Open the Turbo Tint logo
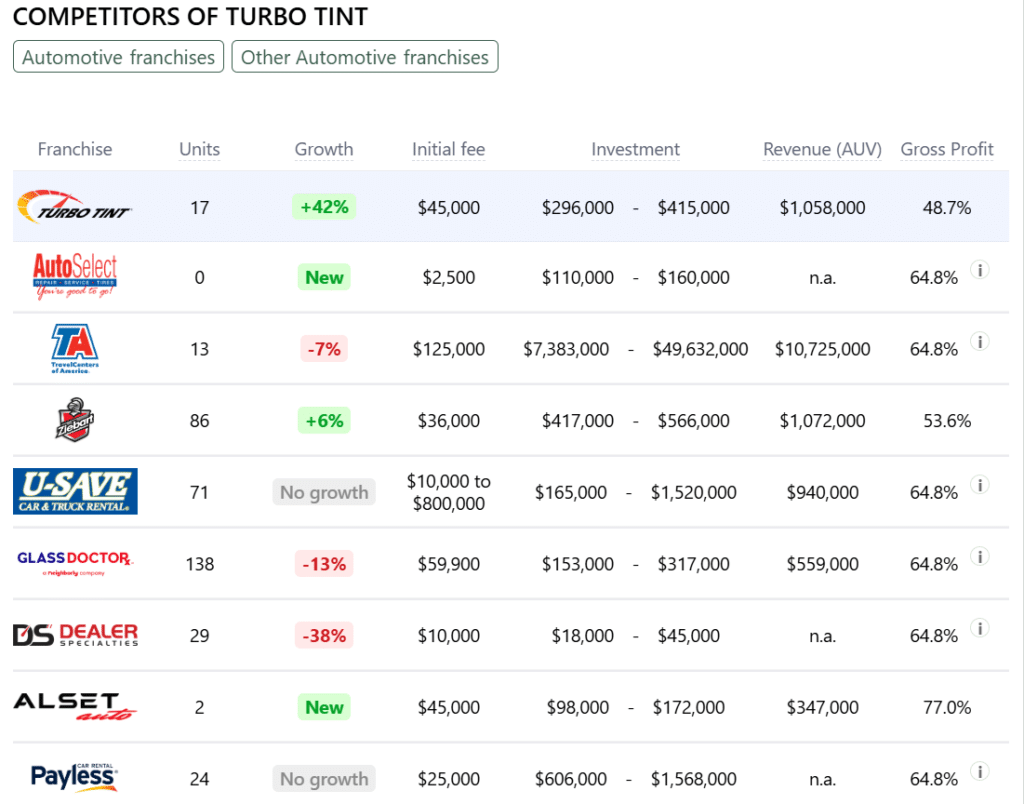The image size is (1024, 804). coord(74,207)
